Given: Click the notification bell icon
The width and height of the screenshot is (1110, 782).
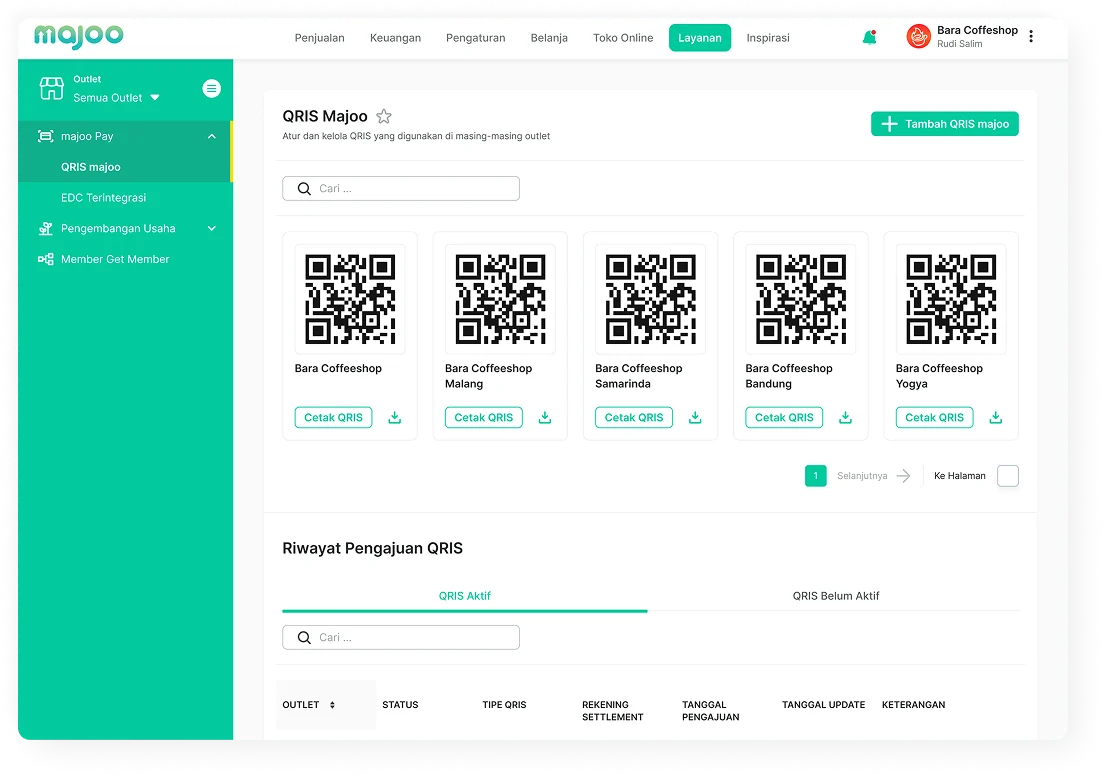Looking at the screenshot, I should pos(869,38).
